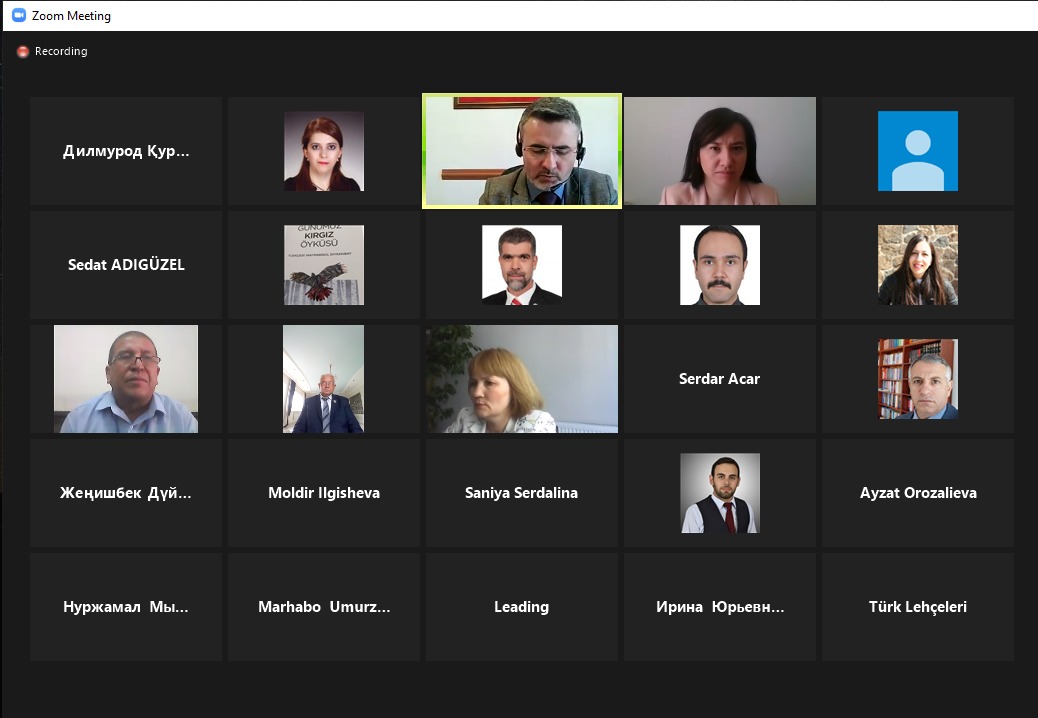
Task: Click the Türk Lehçeleri participant tile
Action: click(918, 607)
